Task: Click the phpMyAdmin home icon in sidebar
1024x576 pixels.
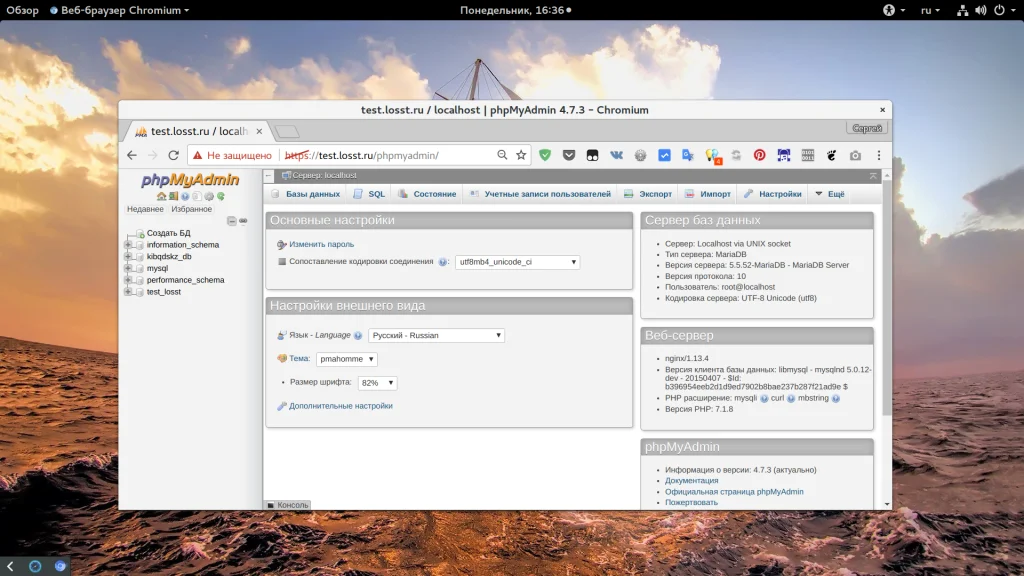Action: coord(161,196)
